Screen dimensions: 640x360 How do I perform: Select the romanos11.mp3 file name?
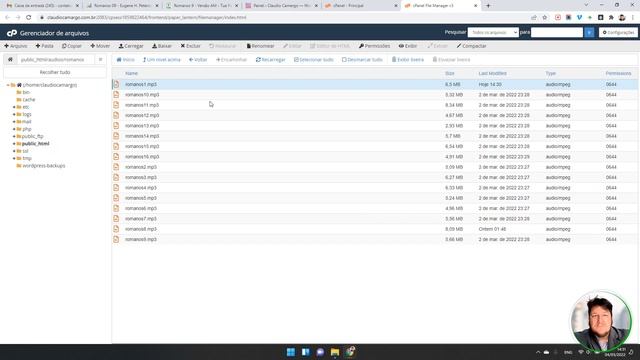pyautogui.click(x=142, y=105)
